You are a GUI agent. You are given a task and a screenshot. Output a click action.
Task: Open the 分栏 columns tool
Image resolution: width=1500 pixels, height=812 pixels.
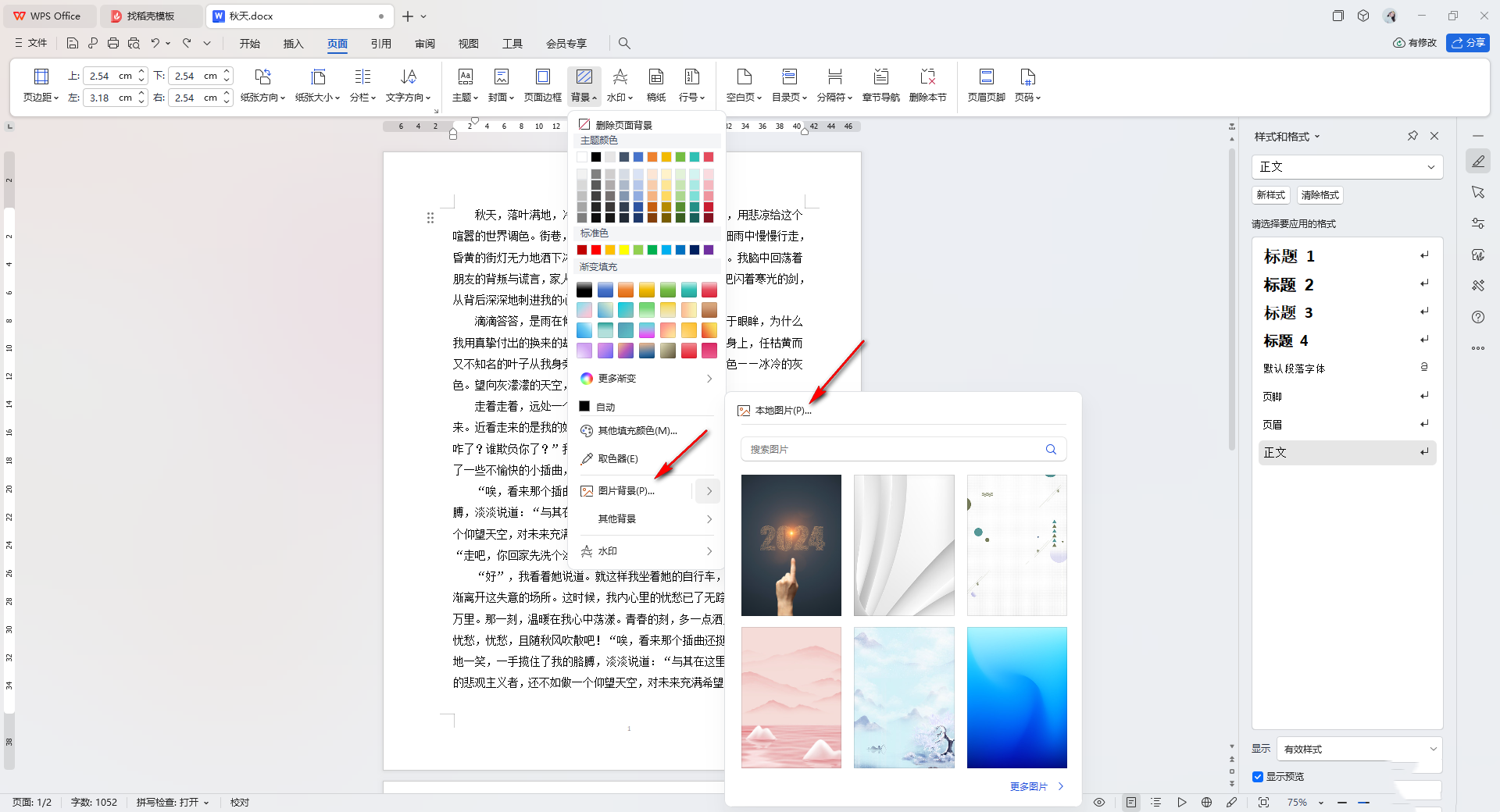[x=362, y=85]
